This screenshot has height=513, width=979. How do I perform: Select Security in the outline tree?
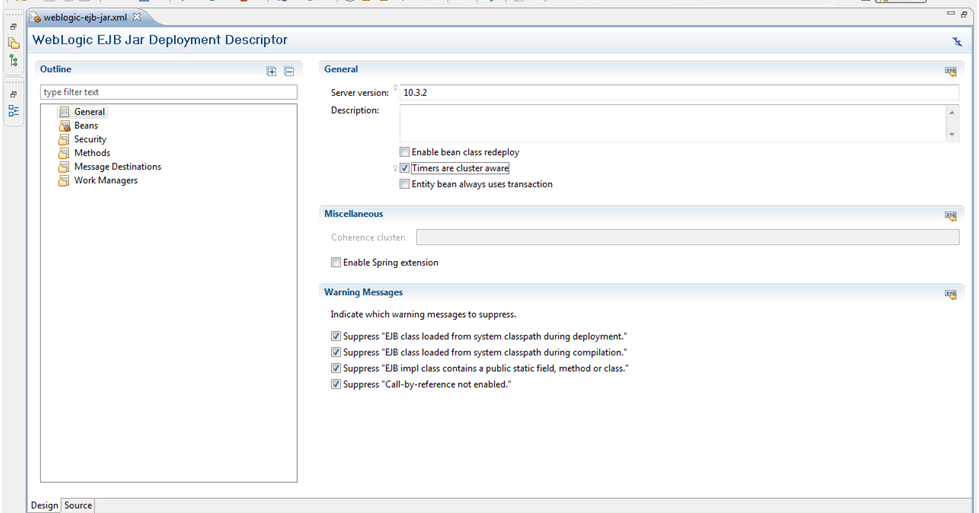pos(90,139)
